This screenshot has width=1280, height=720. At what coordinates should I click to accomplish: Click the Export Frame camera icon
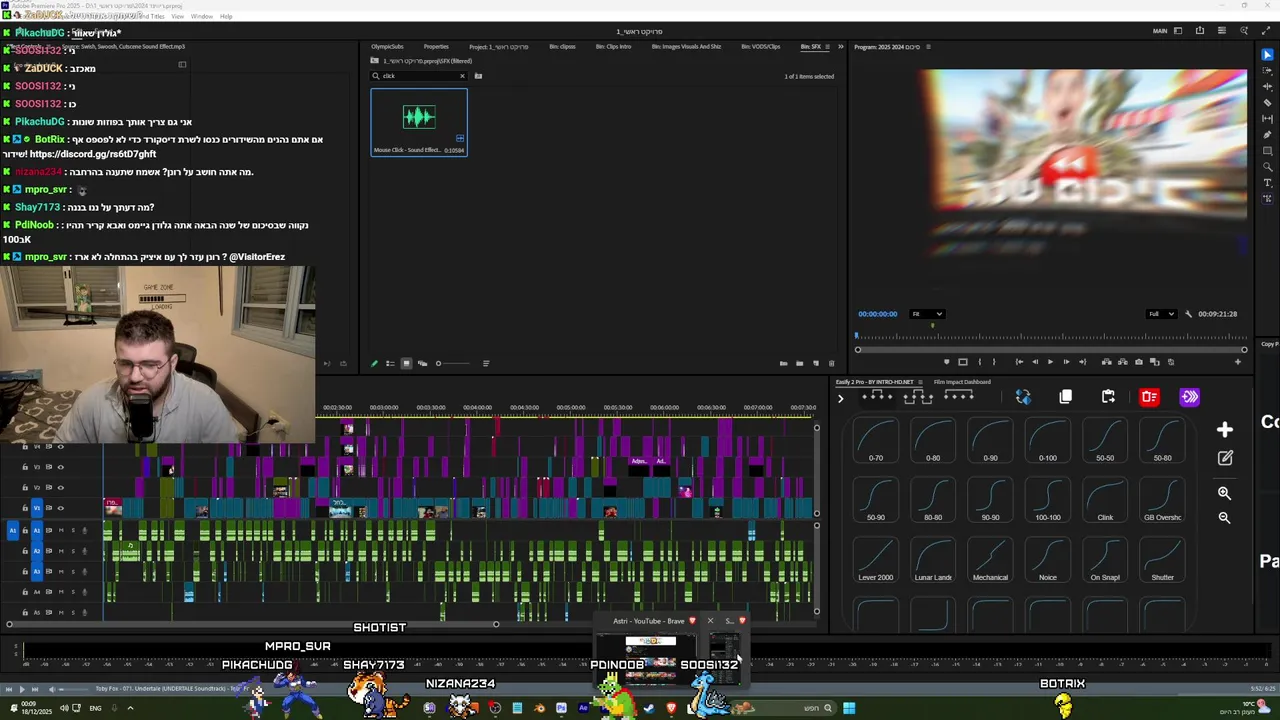tap(1139, 362)
